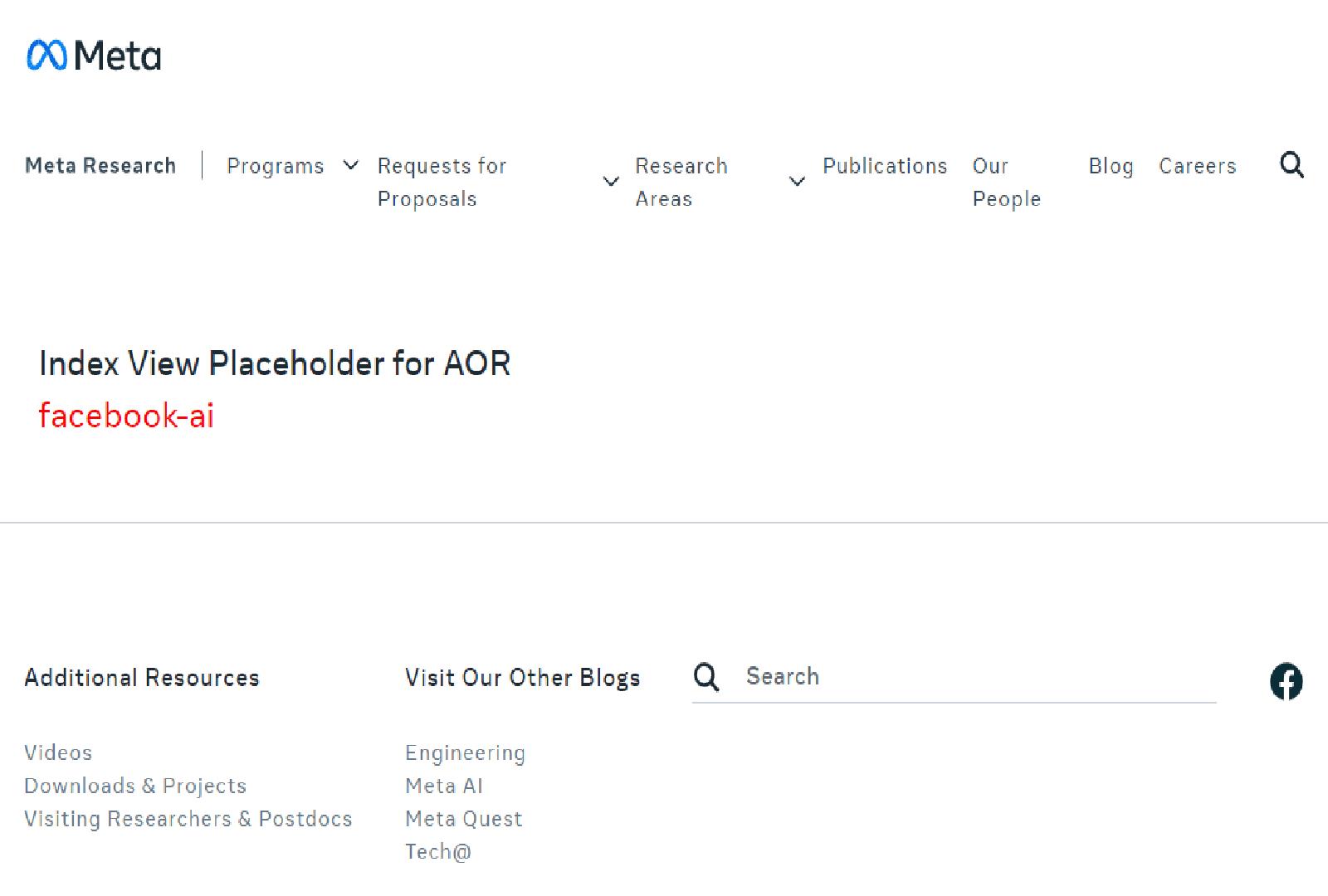Expand the Programs dropdown chevron
Screen dimensions: 1328x896
point(351,165)
